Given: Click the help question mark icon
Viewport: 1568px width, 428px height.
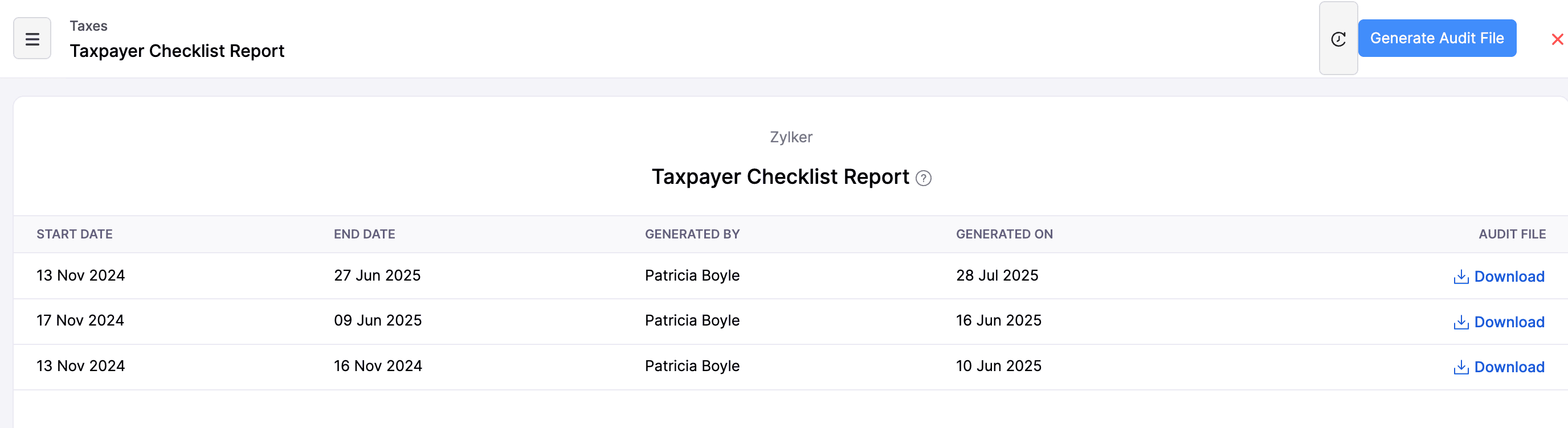Looking at the screenshot, I should tap(924, 178).
